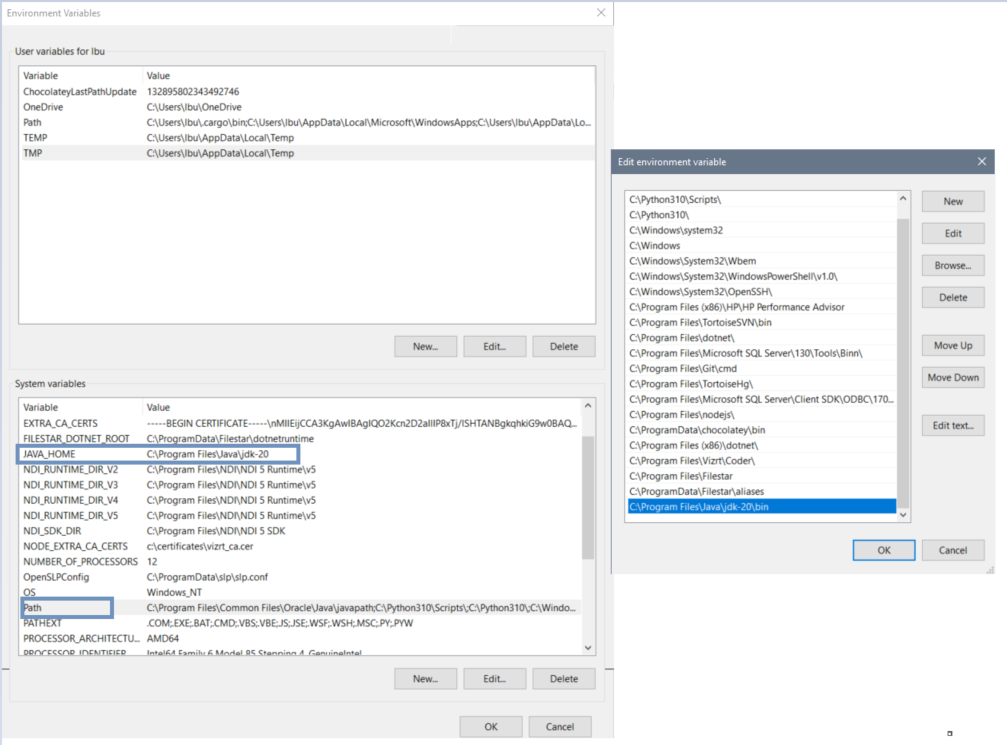Click the Edit text... button
Viewport: 1007px width, 745px height.
click(x=953, y=425)
